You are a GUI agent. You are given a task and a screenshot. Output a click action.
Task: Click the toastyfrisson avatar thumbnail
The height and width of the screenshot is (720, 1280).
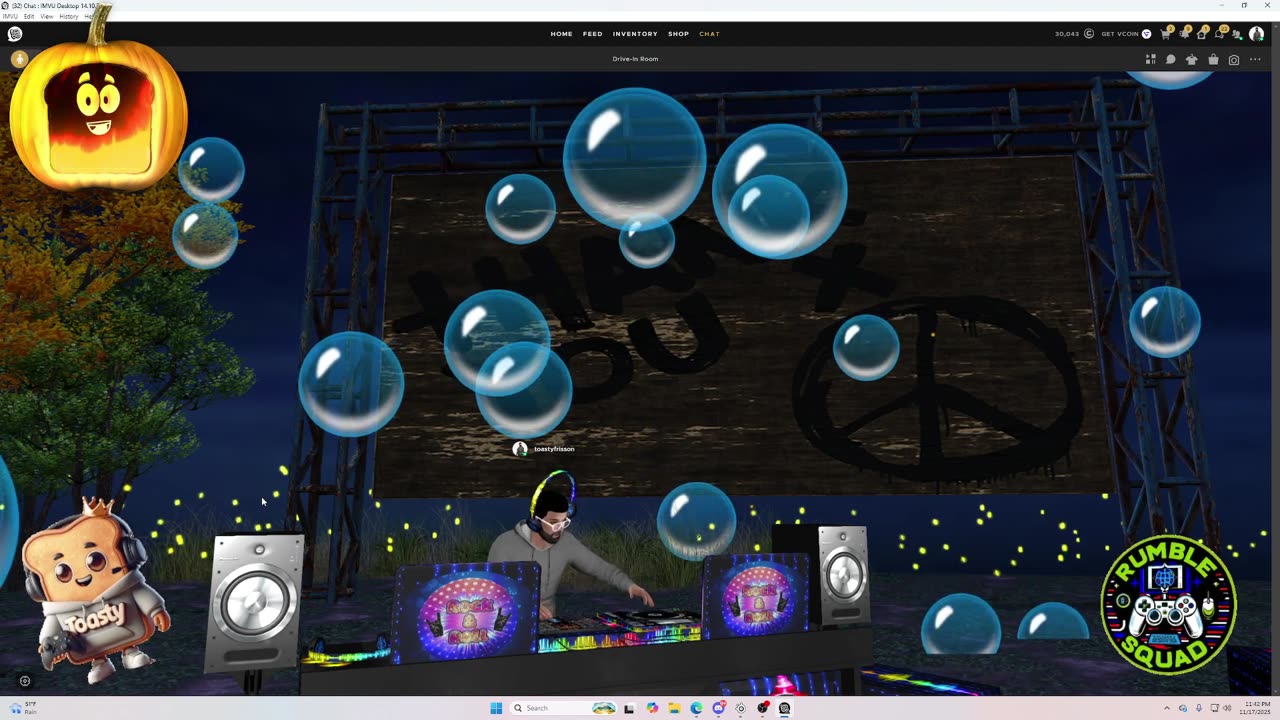point(520,449)
